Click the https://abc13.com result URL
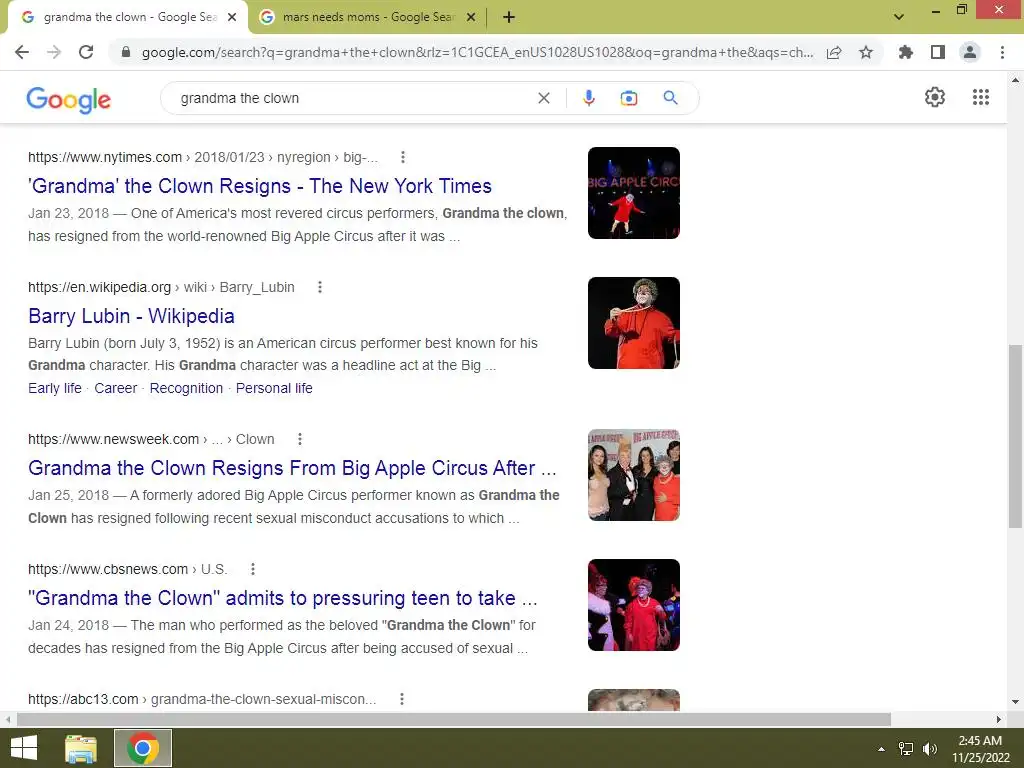The width and height of the screenshot is (1024, 768). coord(83,699)
